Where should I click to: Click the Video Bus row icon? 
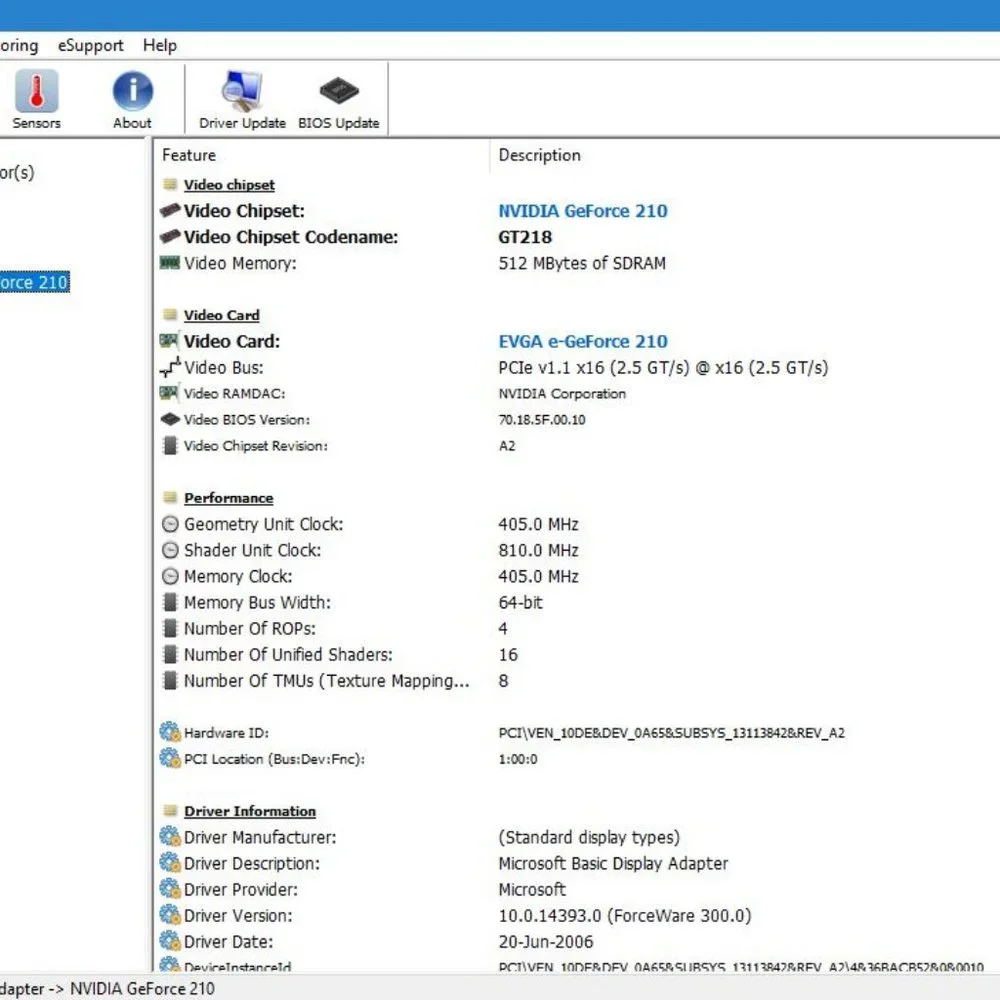pyautogui.click(x=170, y=367)
